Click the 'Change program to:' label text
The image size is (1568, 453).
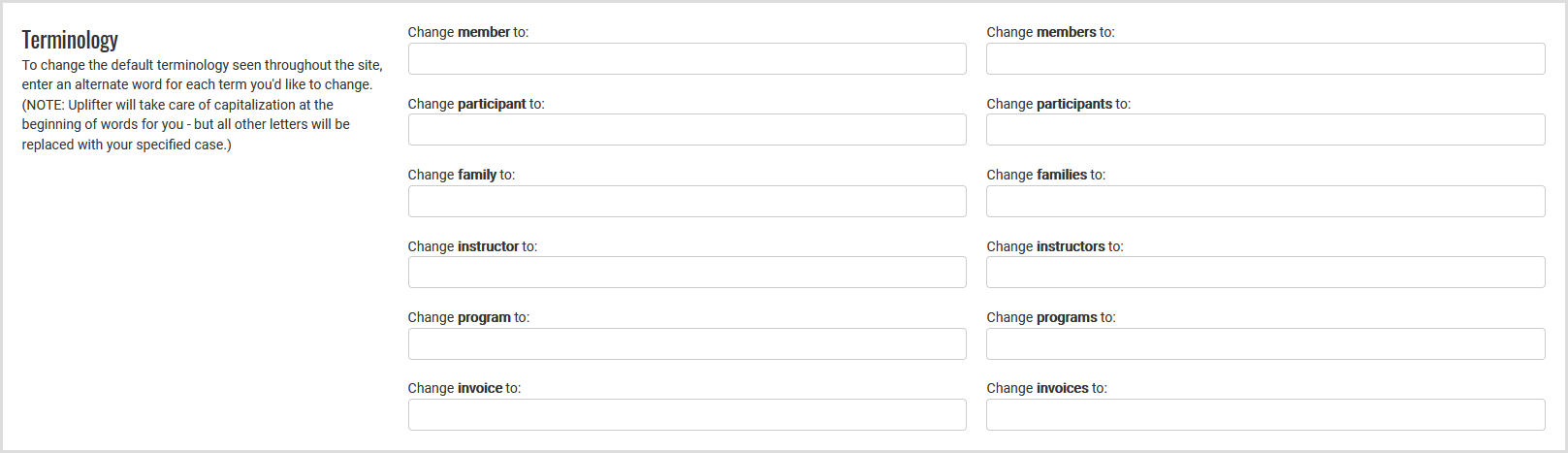(x=468, y=317)
